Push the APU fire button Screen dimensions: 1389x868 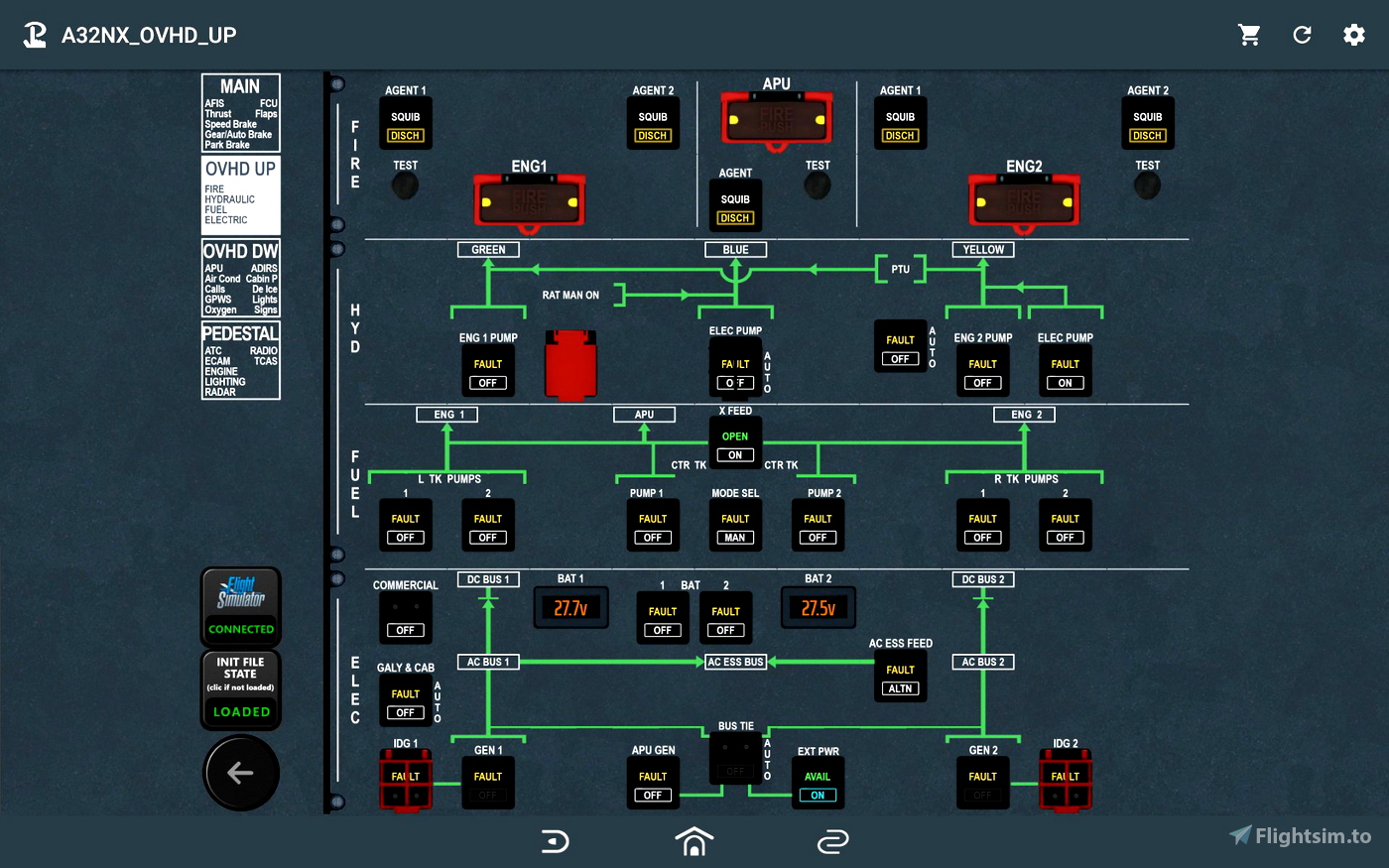point(777,119)
